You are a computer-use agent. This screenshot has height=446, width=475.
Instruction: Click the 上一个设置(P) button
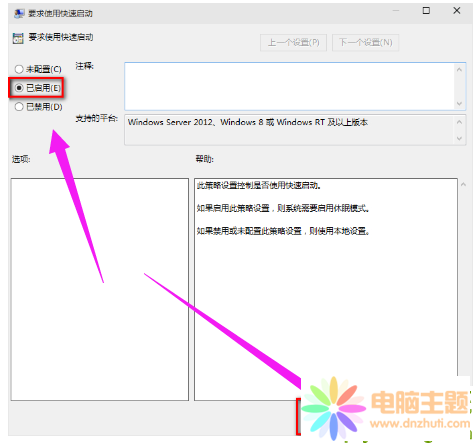click(x=293, y=42)
